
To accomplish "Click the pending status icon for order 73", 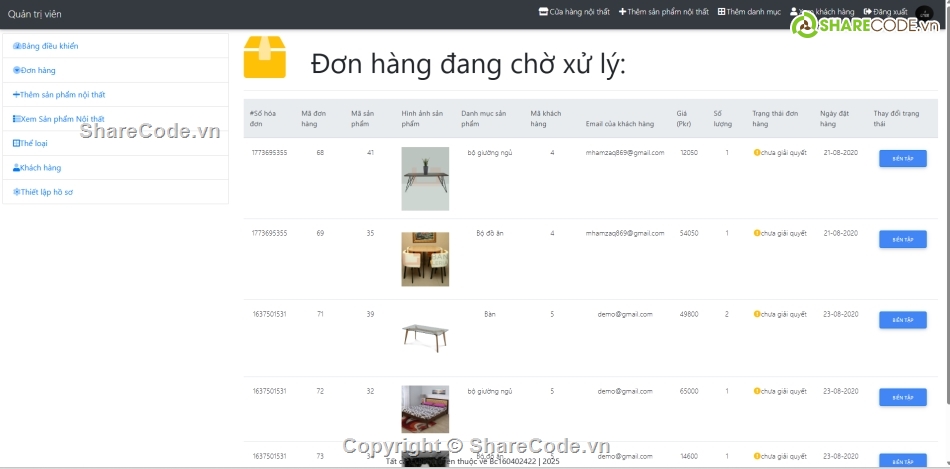I will [757, 456].
